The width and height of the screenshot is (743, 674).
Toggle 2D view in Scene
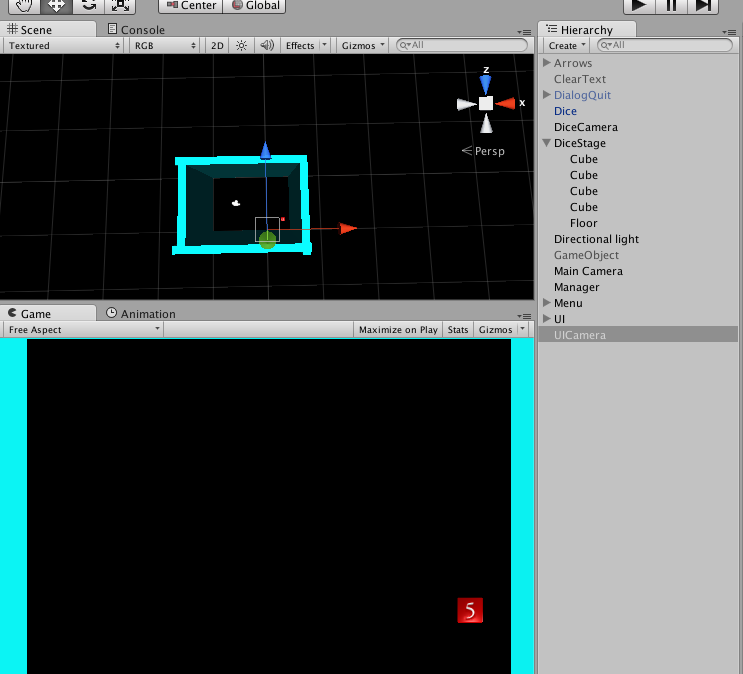point(217,46)
